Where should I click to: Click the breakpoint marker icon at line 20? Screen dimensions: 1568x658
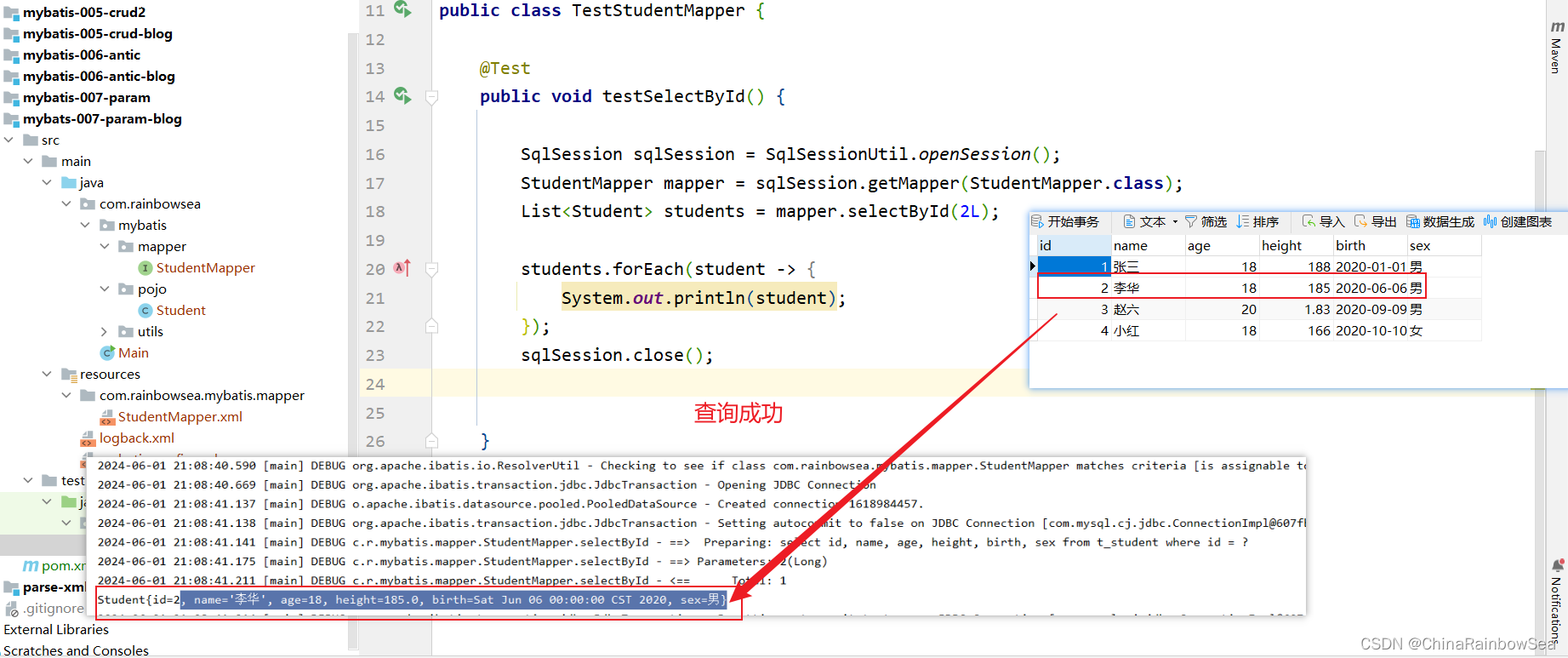tap(402, 268)
